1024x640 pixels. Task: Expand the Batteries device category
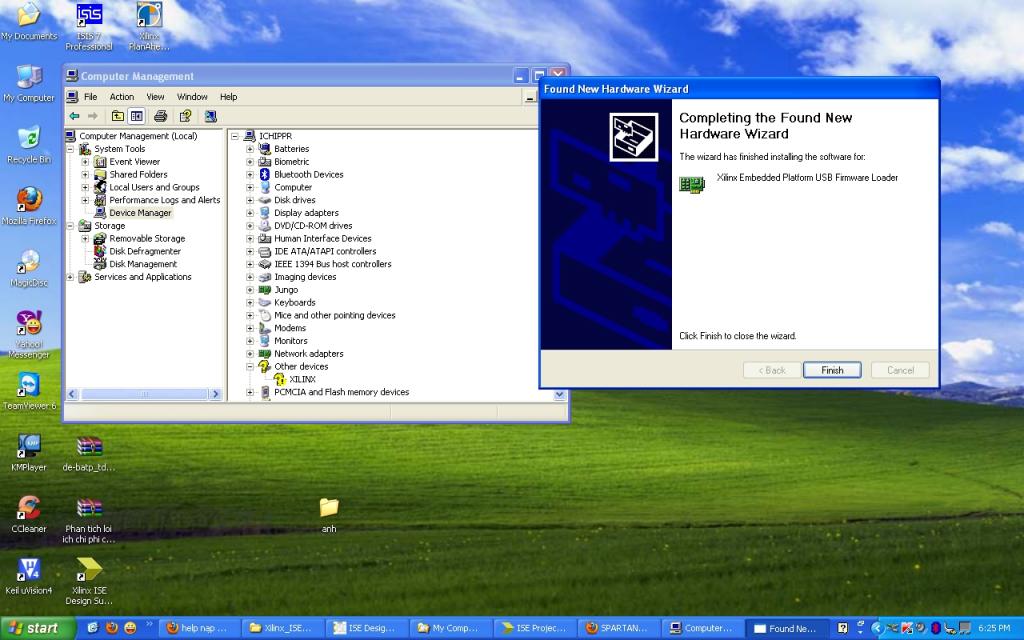[x=249, y=149]
